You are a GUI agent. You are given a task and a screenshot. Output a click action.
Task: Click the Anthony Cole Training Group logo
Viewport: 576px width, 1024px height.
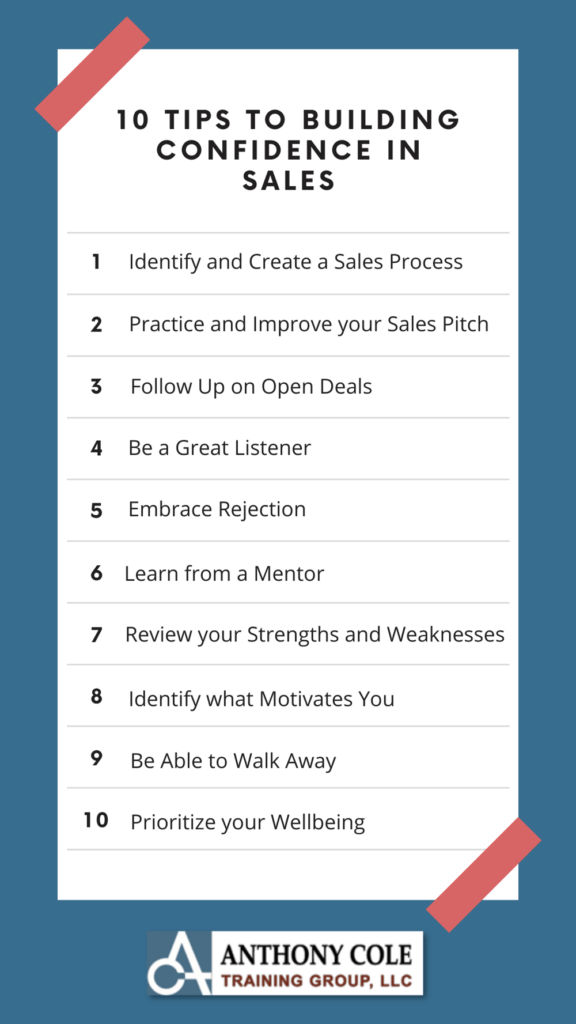285,963
